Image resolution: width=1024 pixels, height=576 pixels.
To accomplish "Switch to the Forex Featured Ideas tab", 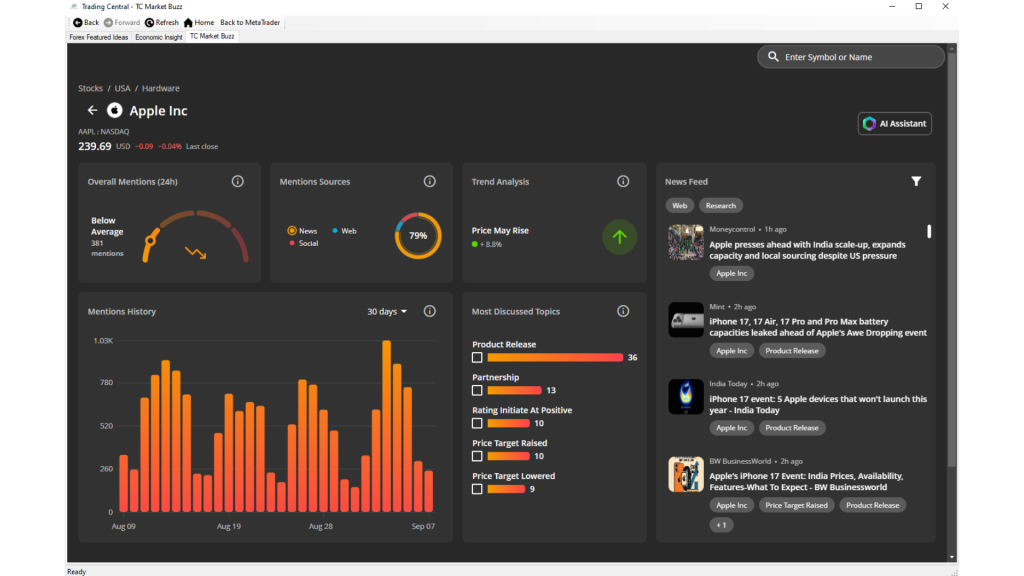I will pos(99,37).
